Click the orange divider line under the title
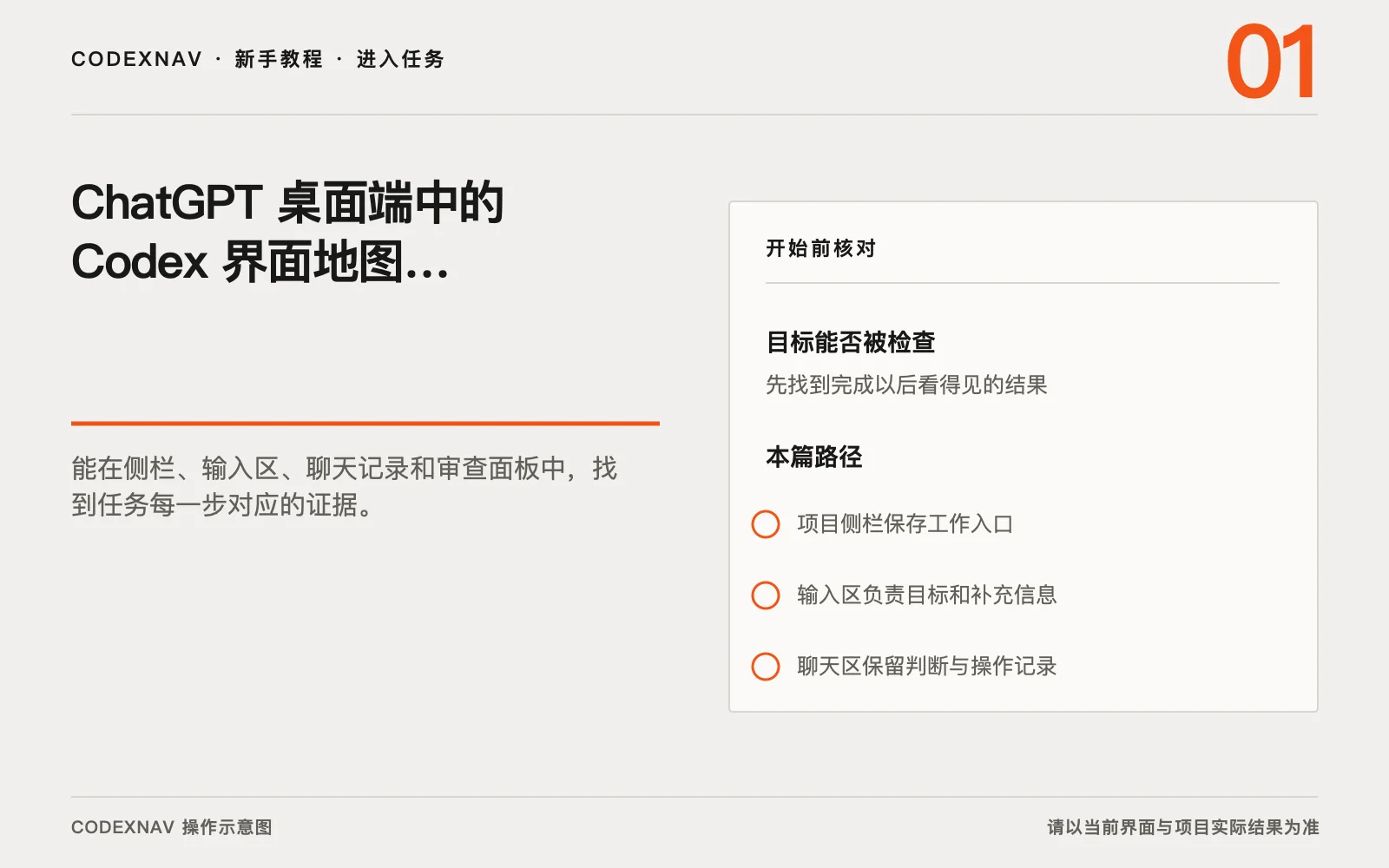 tap(365, 424)
